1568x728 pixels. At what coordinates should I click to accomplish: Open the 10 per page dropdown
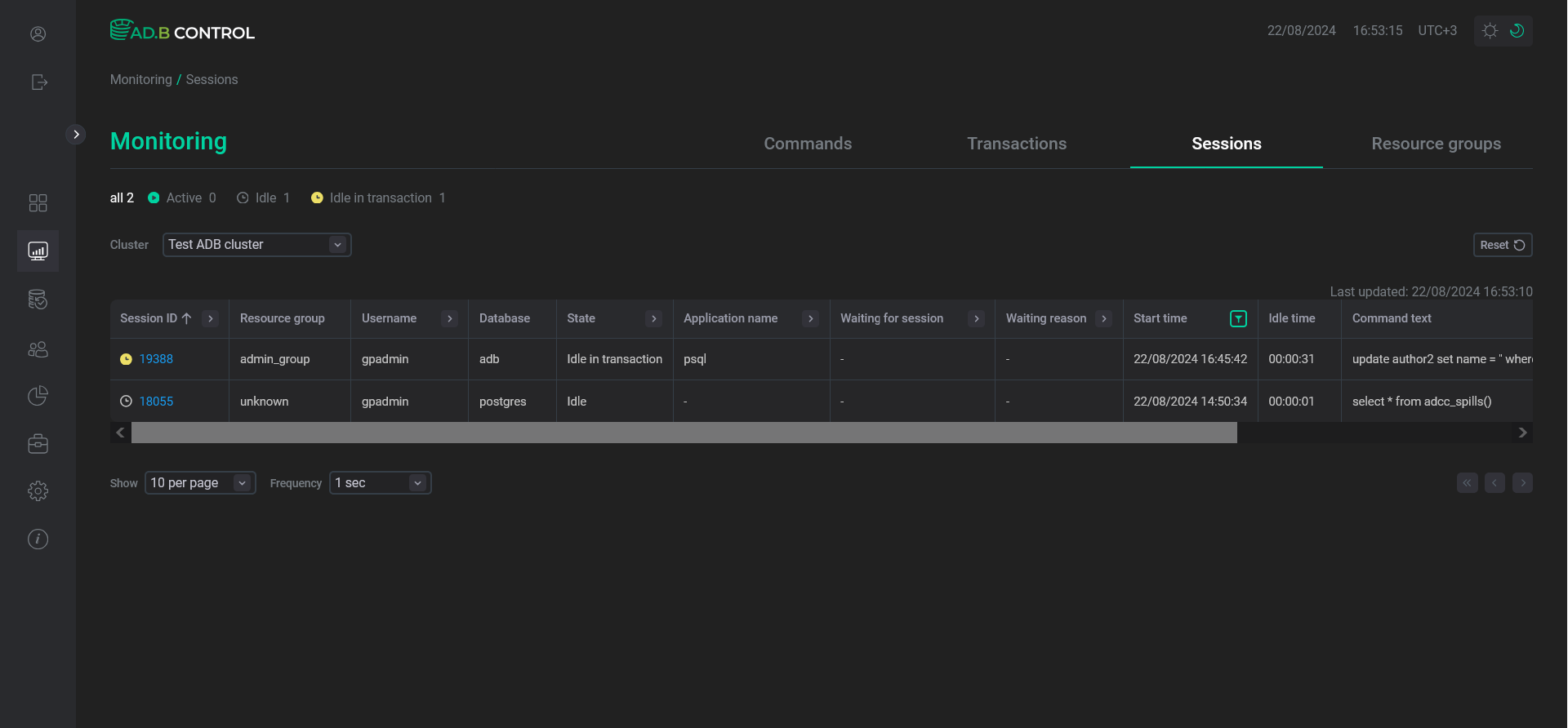click(200, 483)
